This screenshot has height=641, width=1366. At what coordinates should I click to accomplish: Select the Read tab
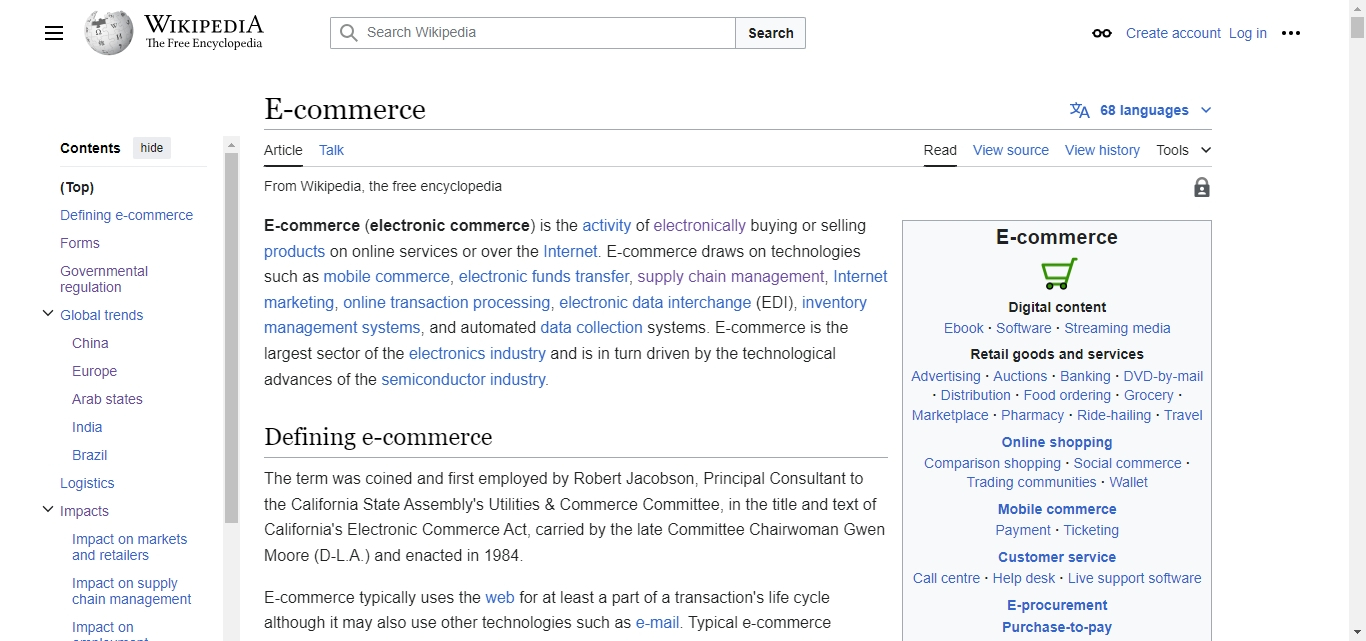(x=940, y=150)
